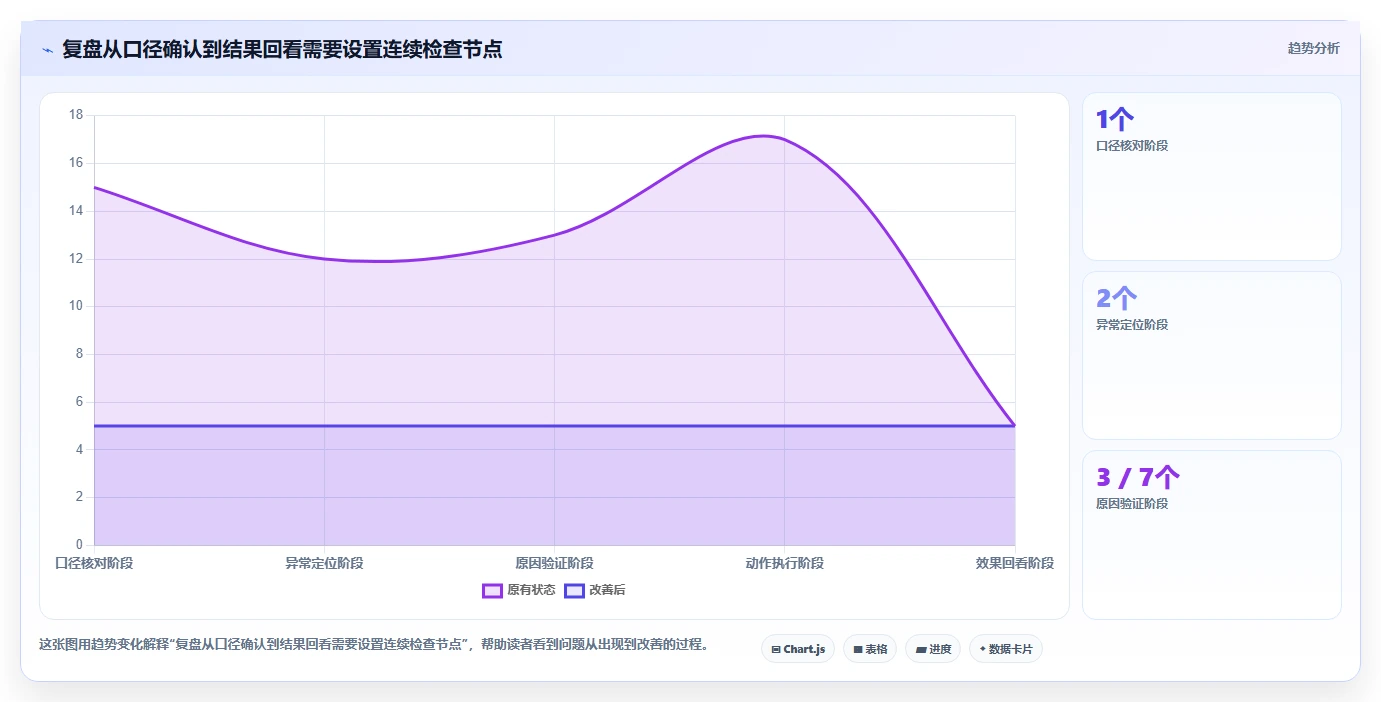Select the 数据卡片 tag chip
This screenshot has height=702, width=1381.
[1006, 649]
